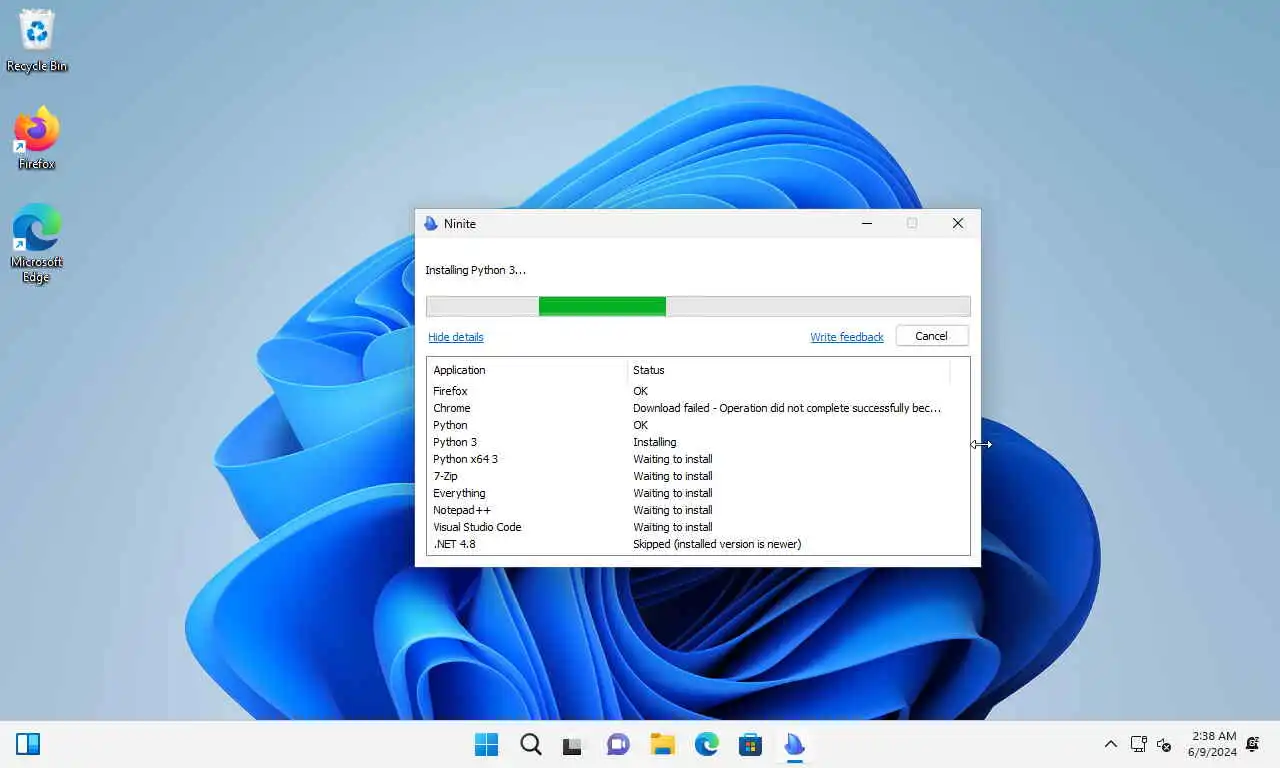The width and height of the screenshot is (1280, 768).
Task: Open Task View on the taskbar
Action: [573, 744]
